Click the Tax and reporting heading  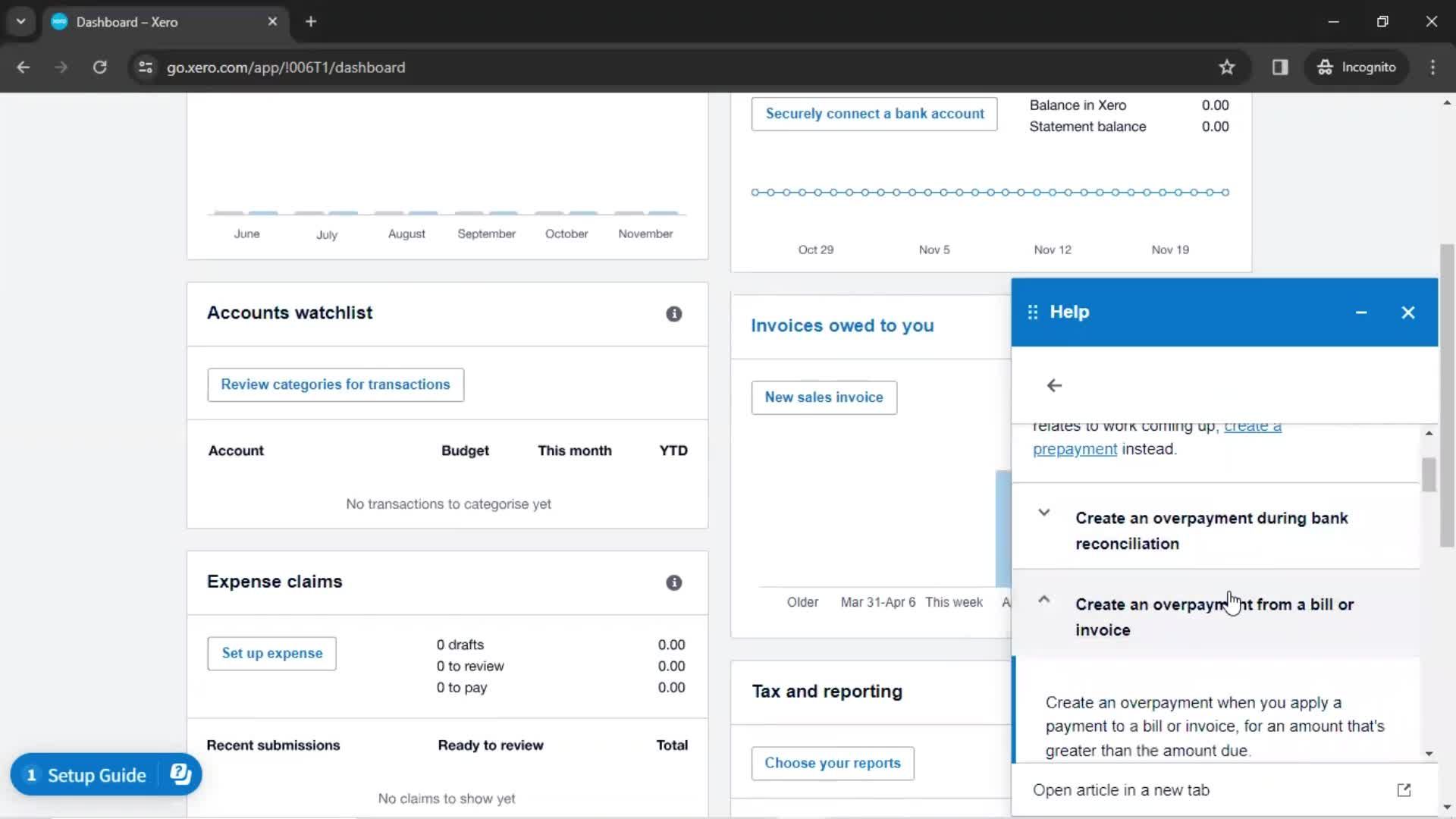click(x=827, y=692)
